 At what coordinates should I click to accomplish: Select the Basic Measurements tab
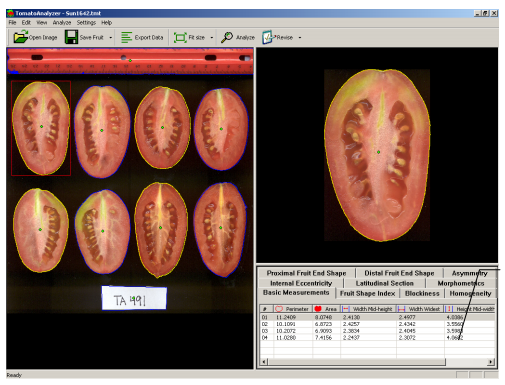point(296,292)
